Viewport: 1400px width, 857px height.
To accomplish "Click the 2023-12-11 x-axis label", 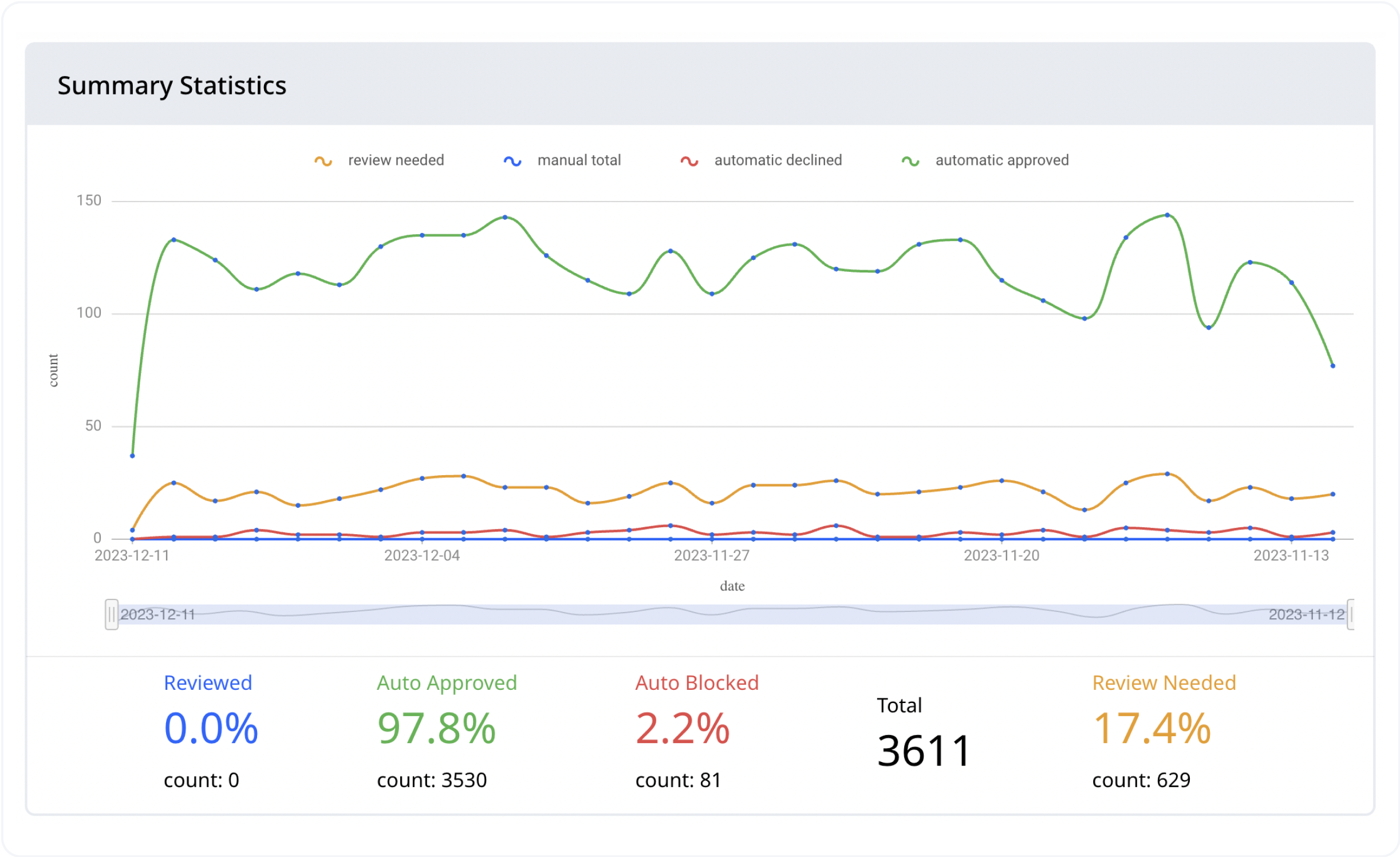I will [x=132, y=555].
